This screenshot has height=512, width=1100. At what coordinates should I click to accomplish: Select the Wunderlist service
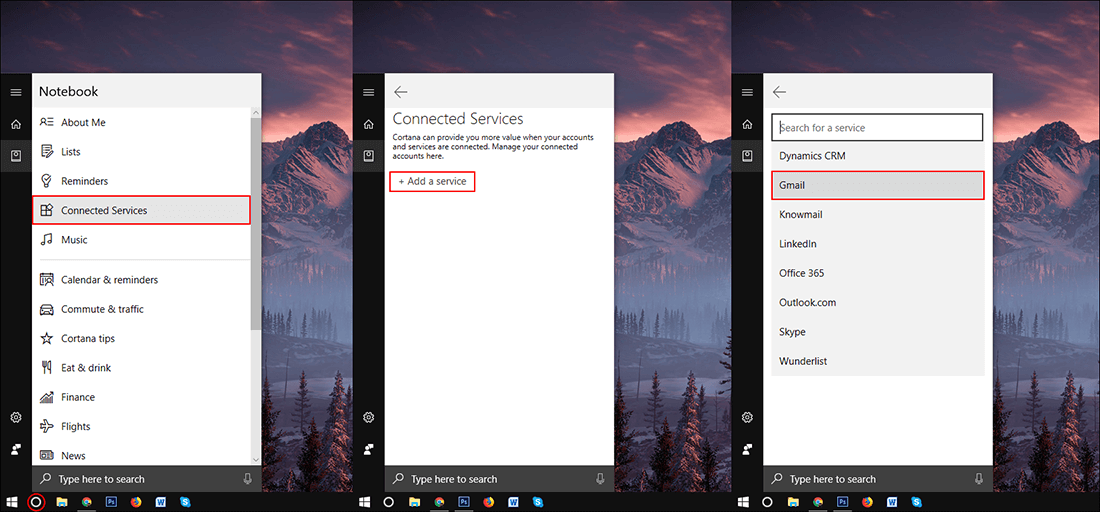(878, 361)
